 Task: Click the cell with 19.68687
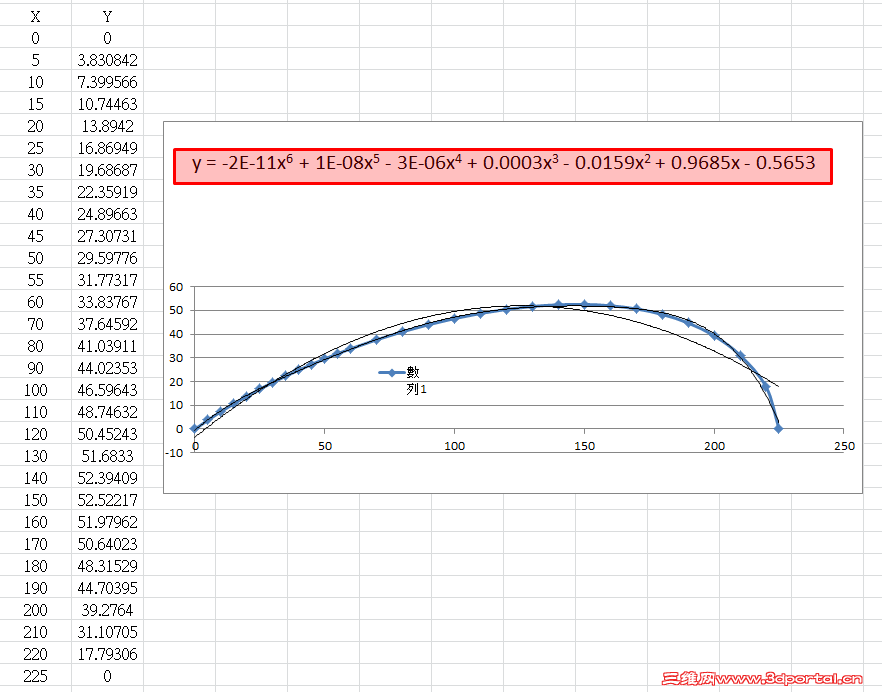[107, 169]
